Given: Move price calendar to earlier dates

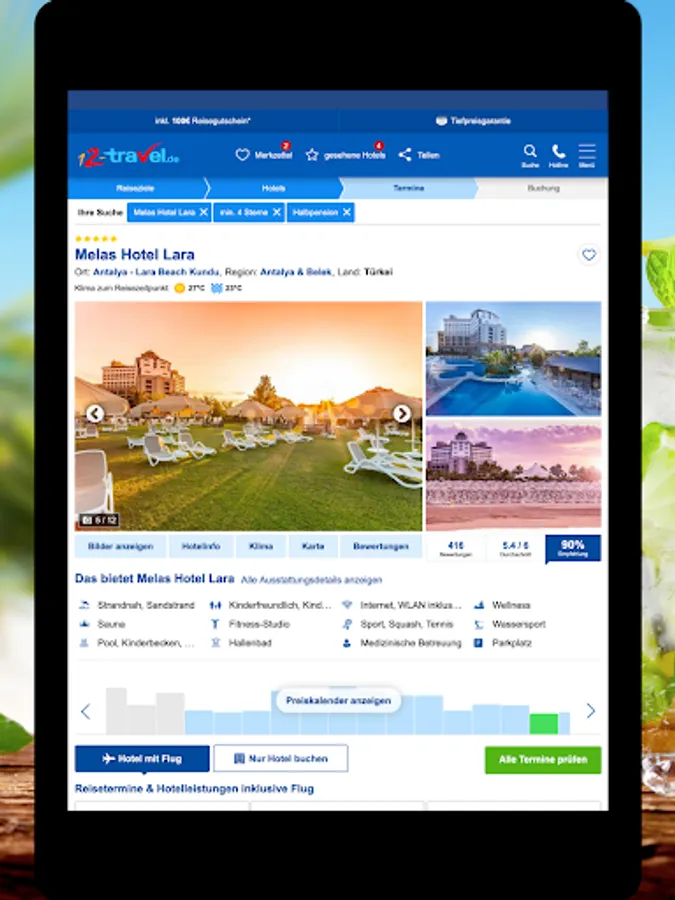Looking at the screenshot, I should 86,711.
